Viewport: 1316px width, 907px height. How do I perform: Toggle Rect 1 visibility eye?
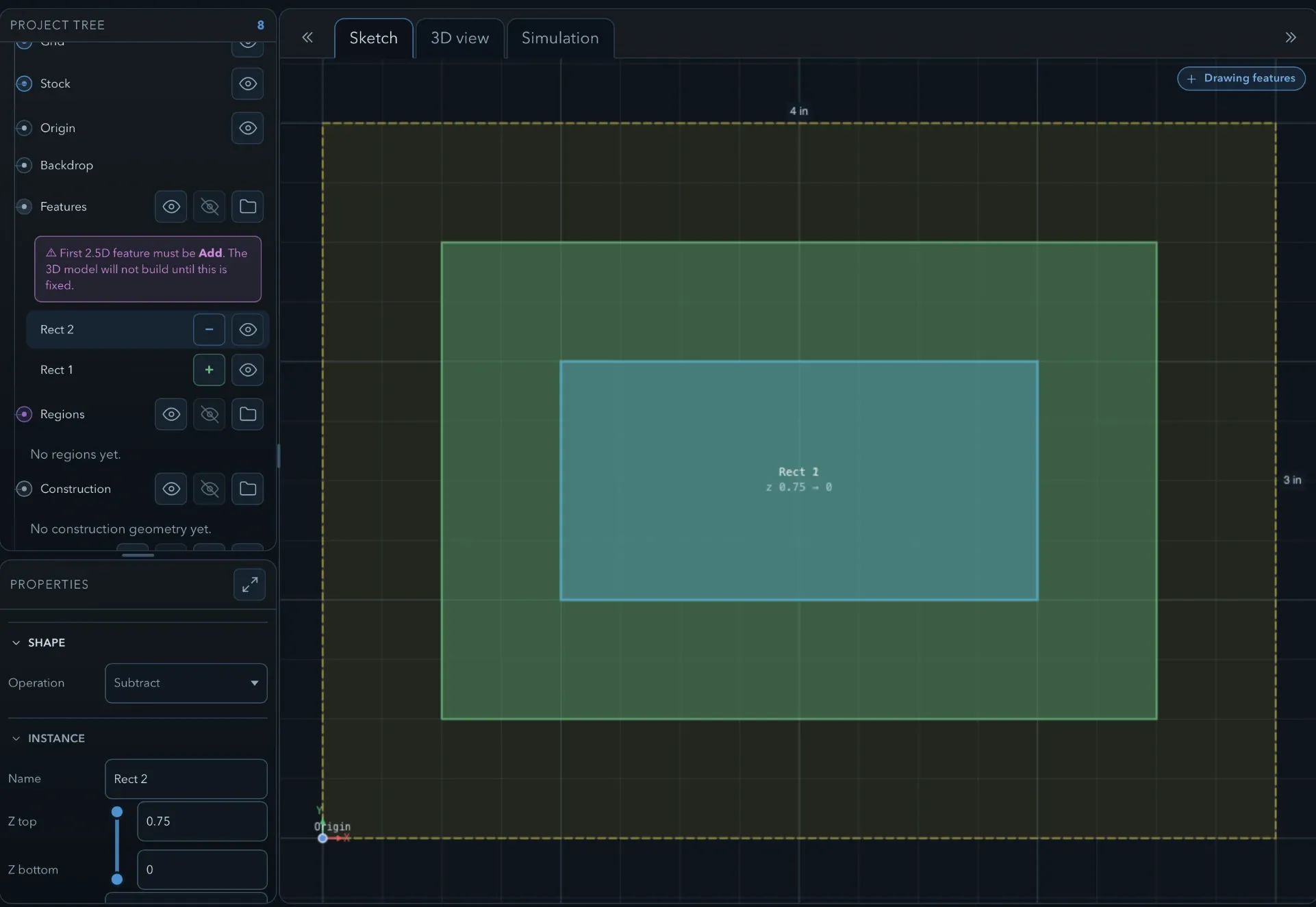click(x=248, y=370)
